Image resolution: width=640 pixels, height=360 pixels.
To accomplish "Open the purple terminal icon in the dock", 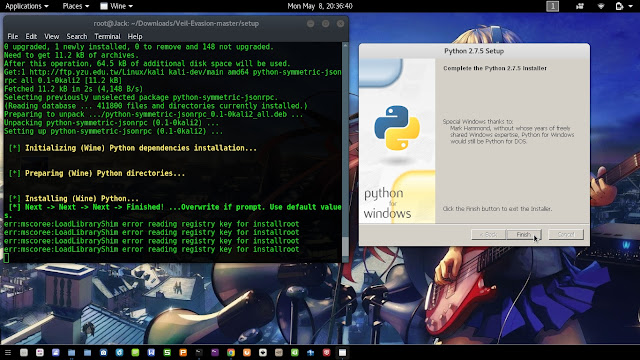I will click(215, 352).
